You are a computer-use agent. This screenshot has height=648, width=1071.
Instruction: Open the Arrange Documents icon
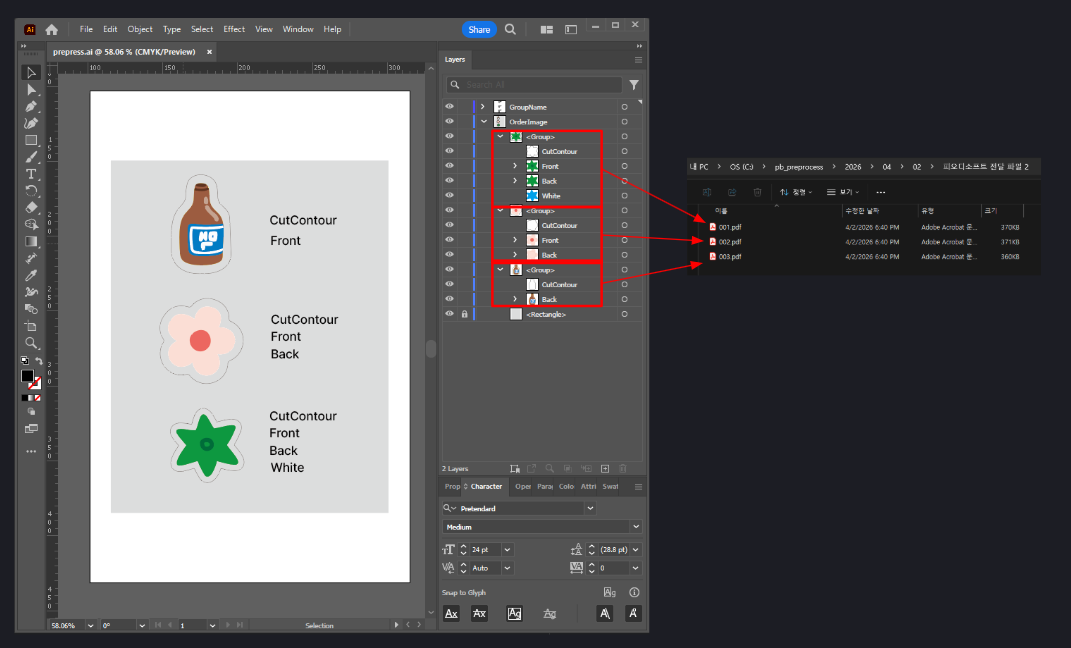click(x=546, y=29)
